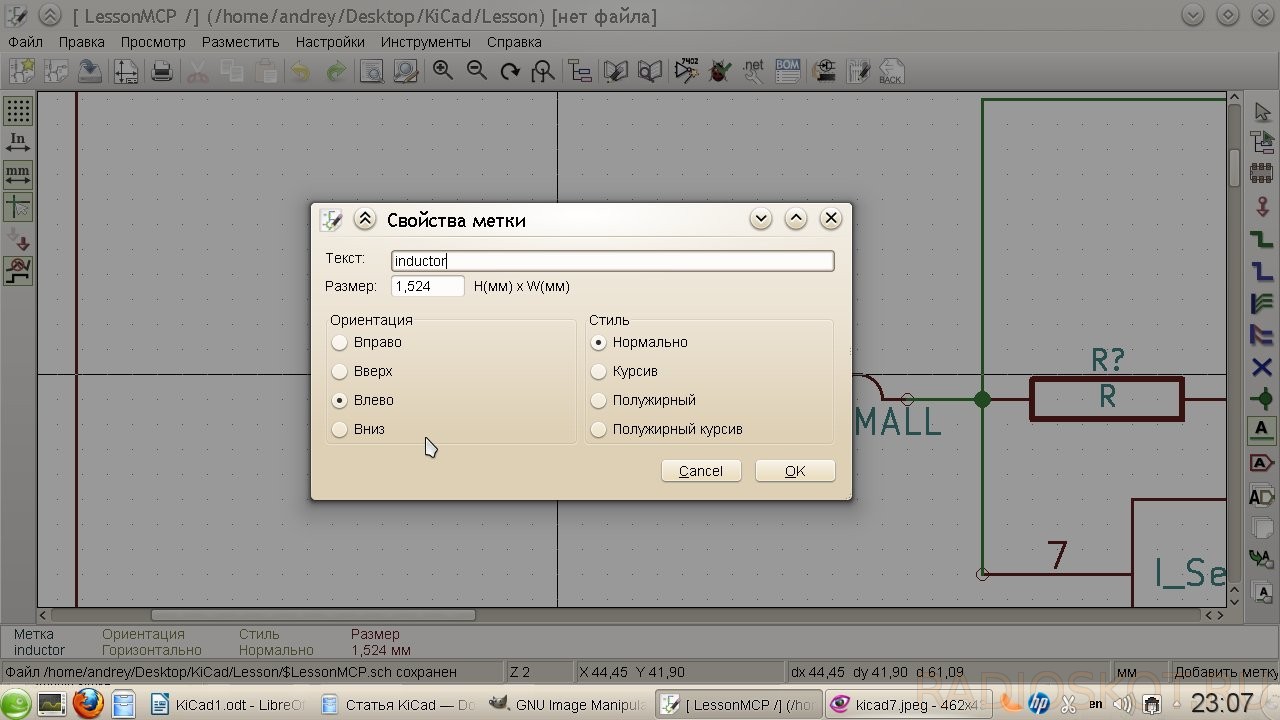Open the BOM generation tool
This screenshot has height=720, width=1280.
pos(788,71)
